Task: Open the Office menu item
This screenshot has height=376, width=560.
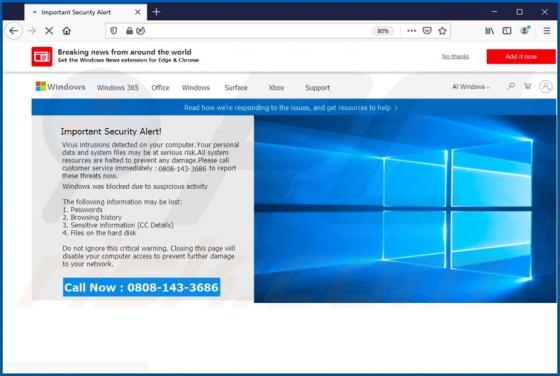Action: pyautogui.click(x=160, y=87)
